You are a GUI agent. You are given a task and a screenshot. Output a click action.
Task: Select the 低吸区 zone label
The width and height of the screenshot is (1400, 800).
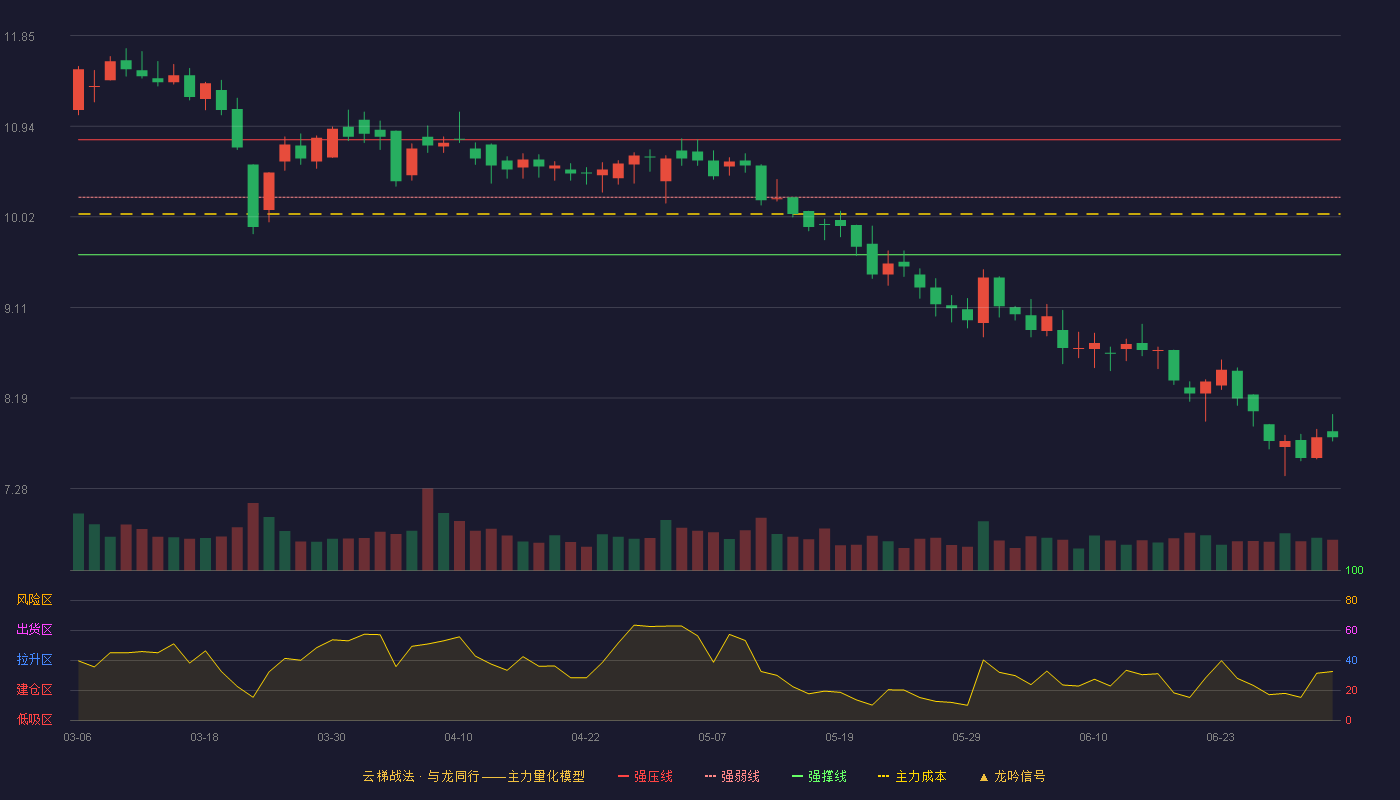(x=34, y=719)
